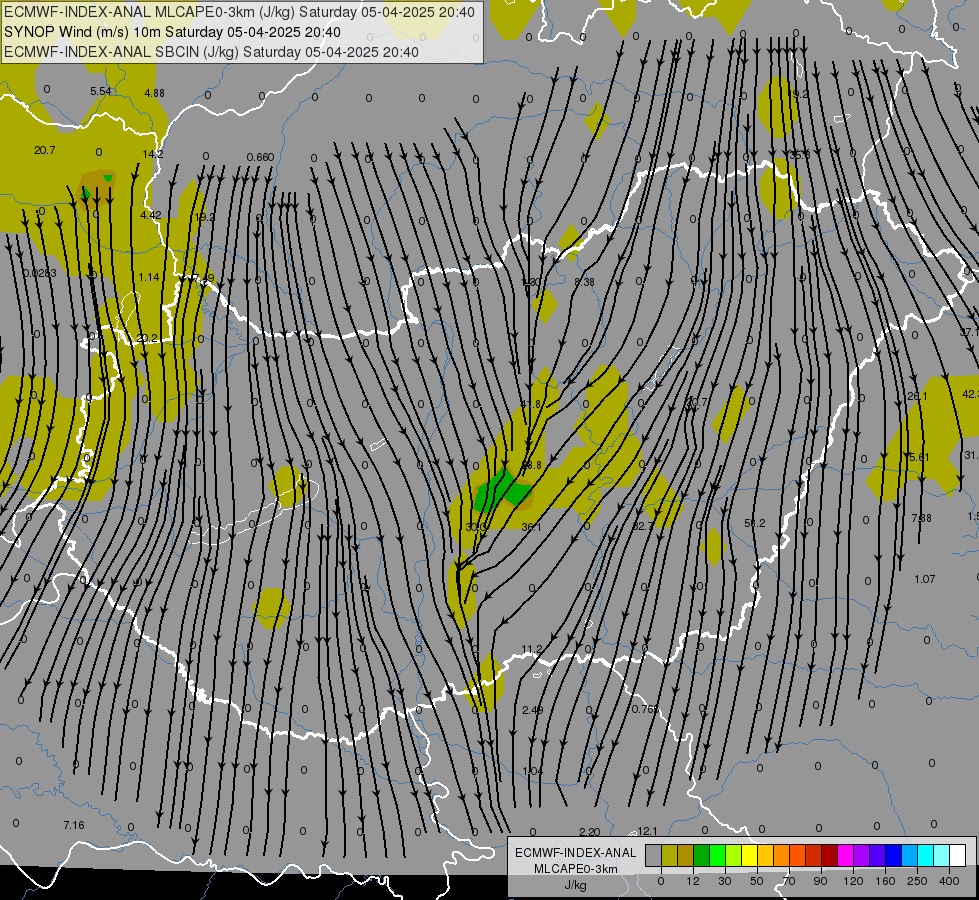
Task: Click the legend label ECMWF-INDEX-ANAL
Action: [x=576, y=853]
